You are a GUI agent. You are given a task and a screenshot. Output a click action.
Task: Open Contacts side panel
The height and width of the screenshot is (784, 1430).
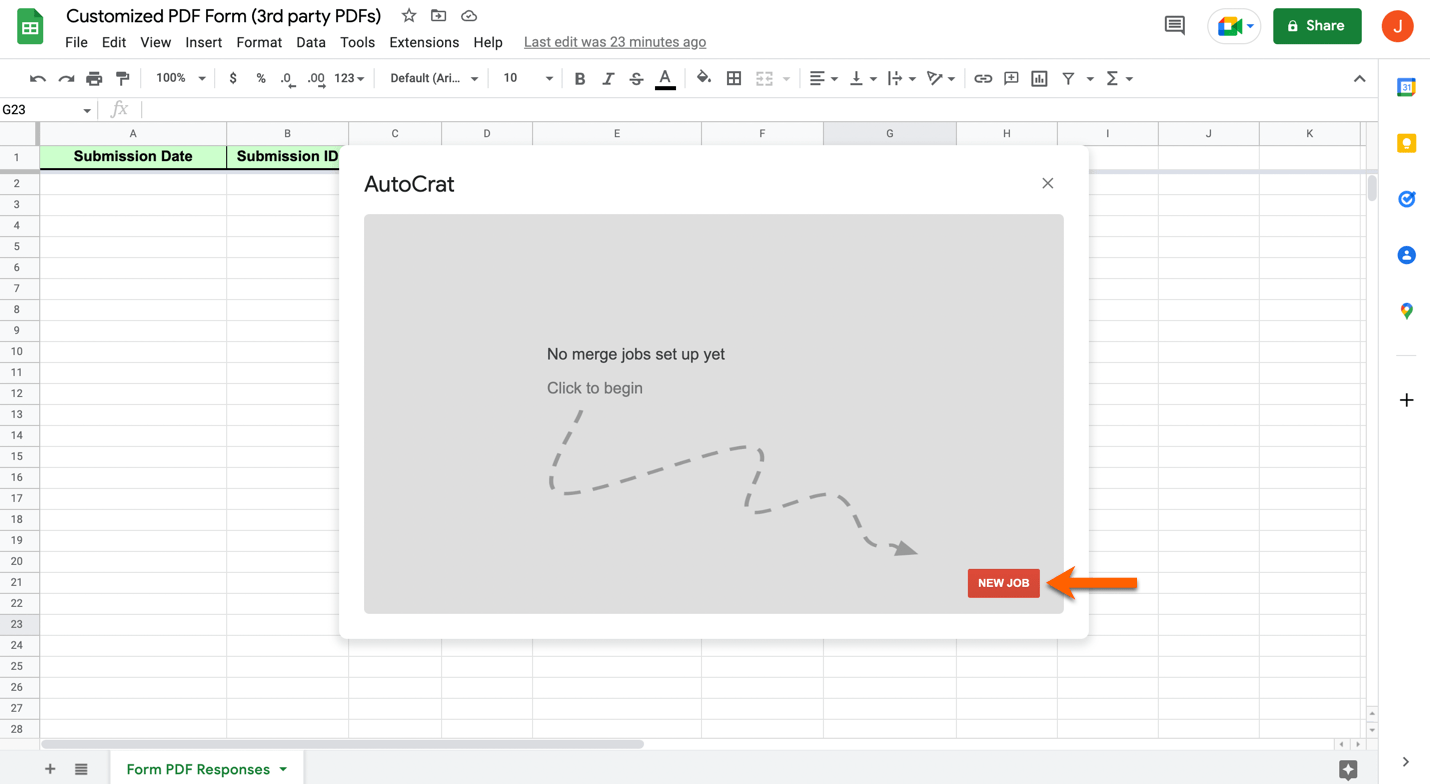[1406, 255]
